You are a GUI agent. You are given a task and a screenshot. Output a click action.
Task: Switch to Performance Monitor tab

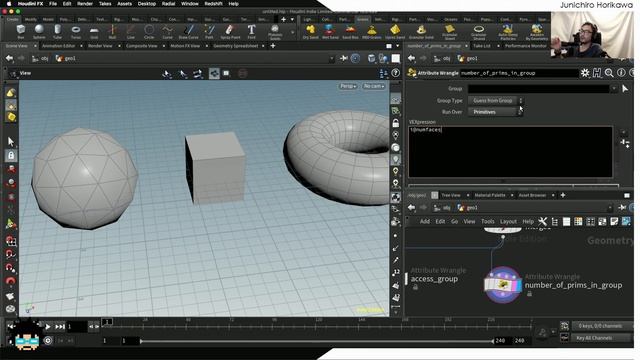tap(526, 46)
